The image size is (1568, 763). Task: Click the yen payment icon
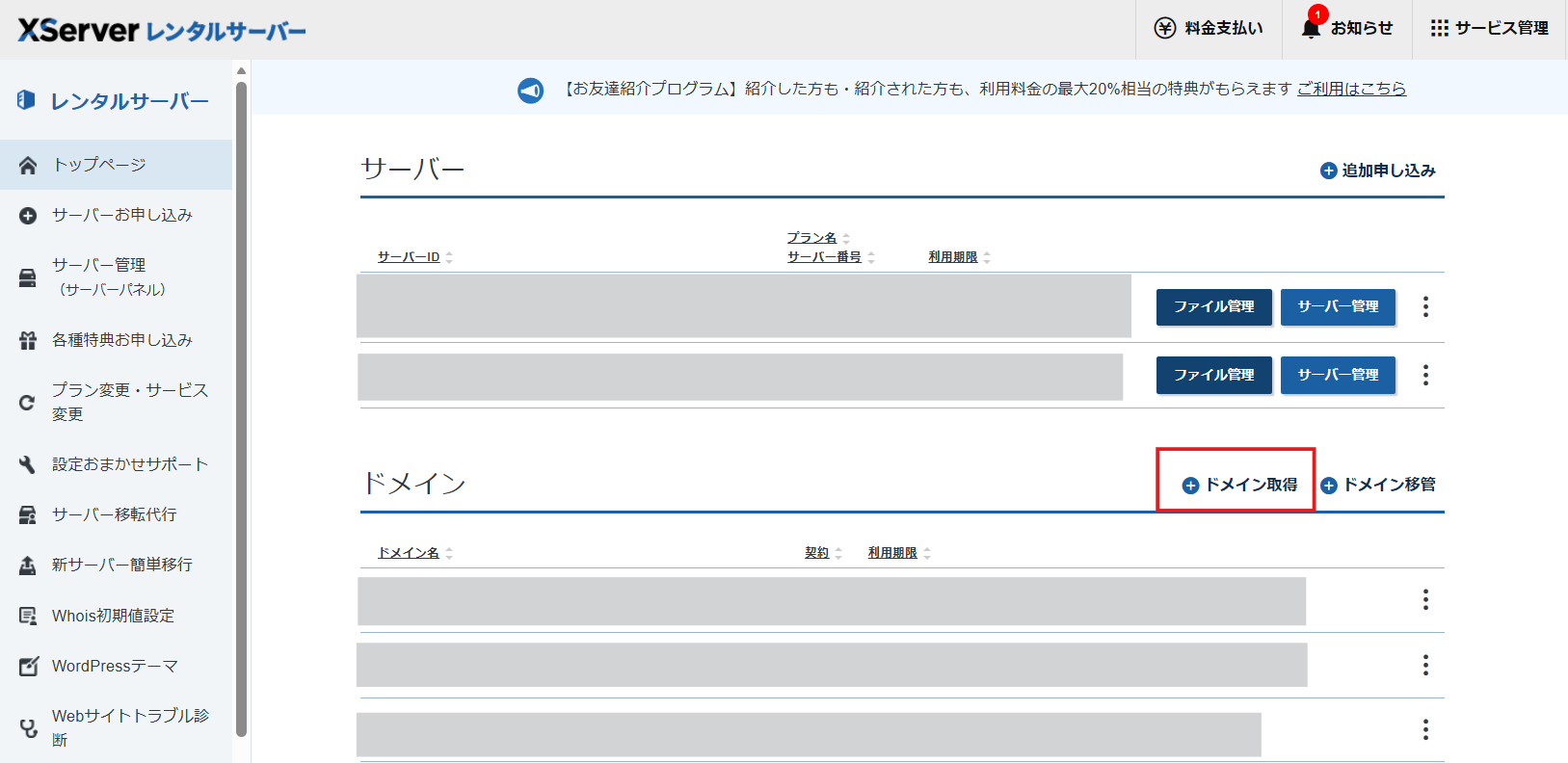(1165, 28)
